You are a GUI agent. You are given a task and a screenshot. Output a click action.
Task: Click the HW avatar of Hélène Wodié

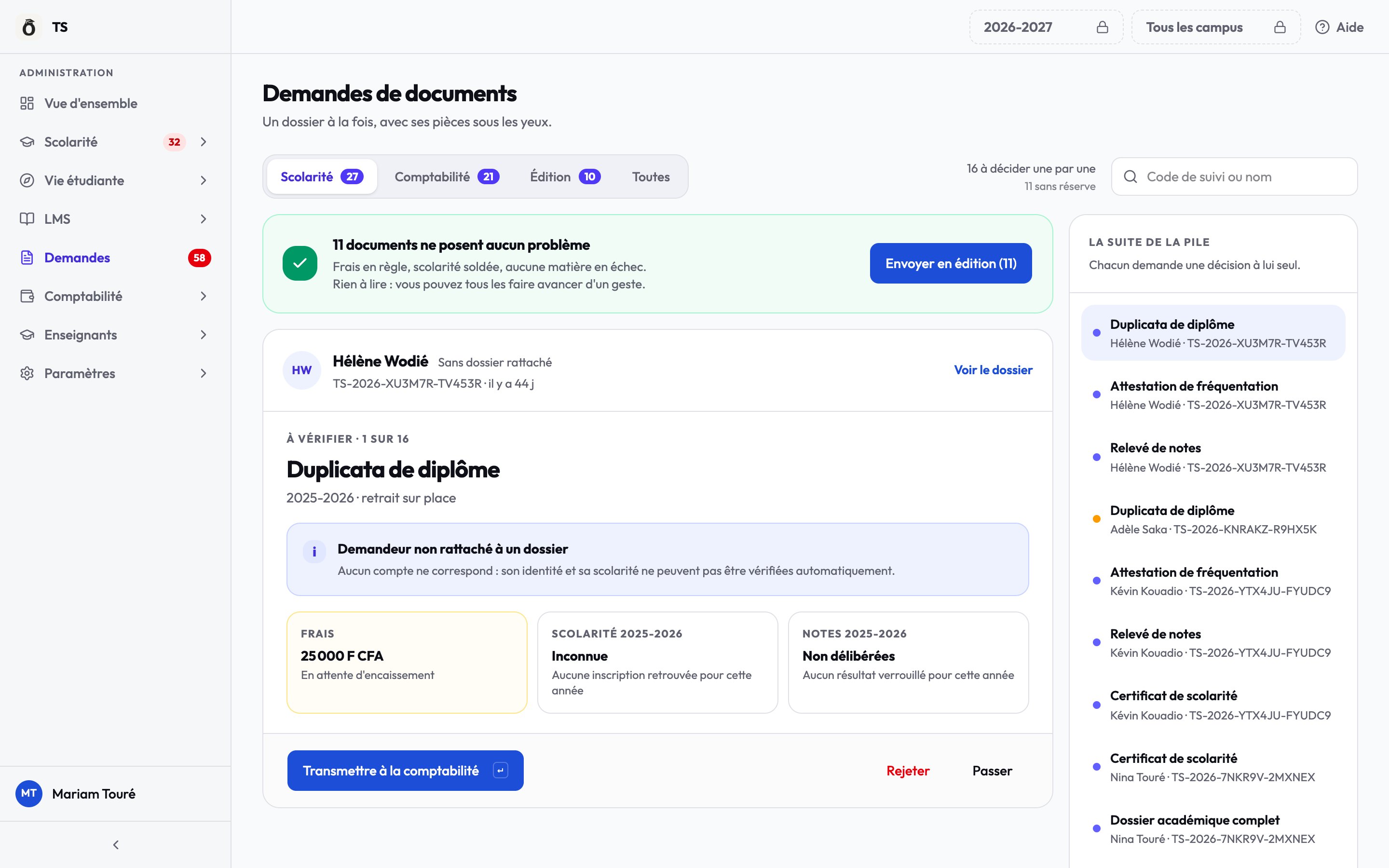pos(301,370)
